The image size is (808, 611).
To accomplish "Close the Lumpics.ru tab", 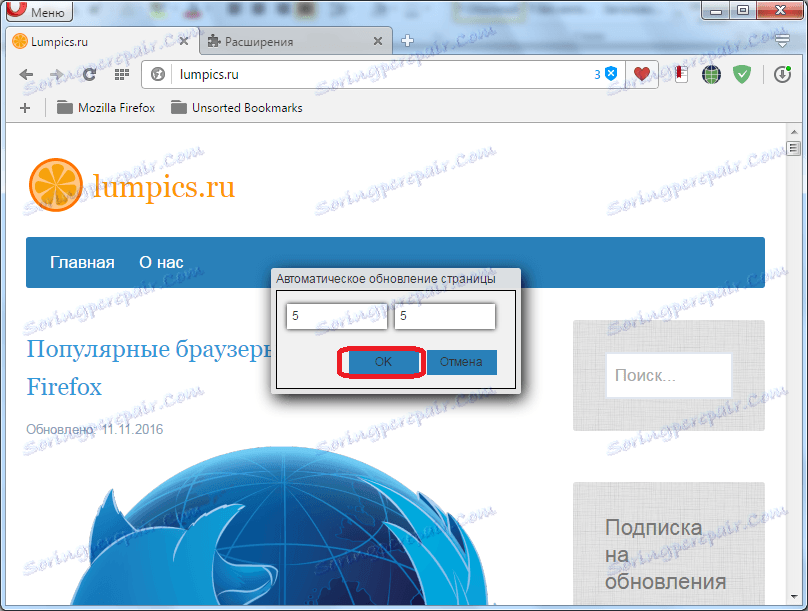I will click(183, 41).
